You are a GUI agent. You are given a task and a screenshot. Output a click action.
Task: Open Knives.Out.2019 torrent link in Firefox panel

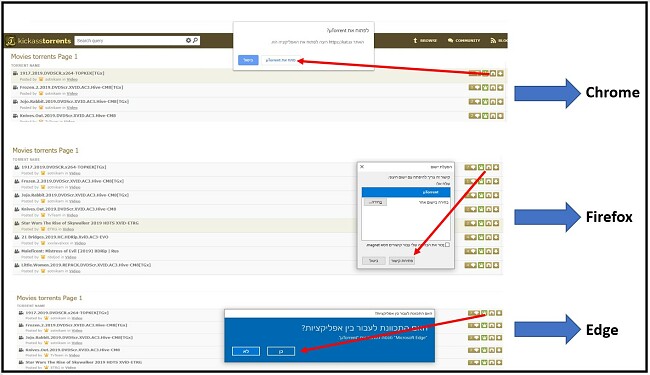coord(69,209)
